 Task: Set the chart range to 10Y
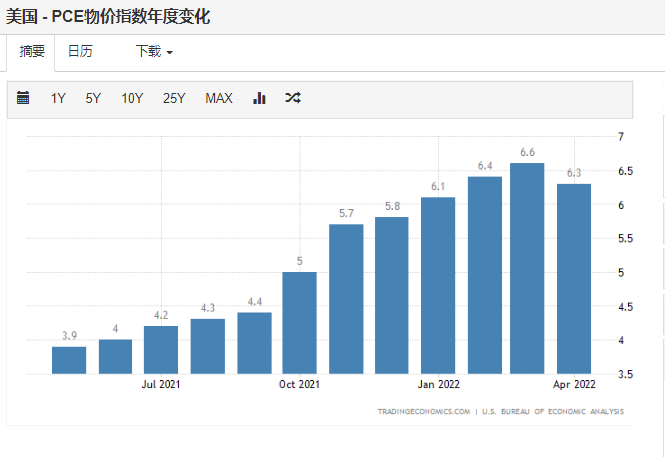132,98
